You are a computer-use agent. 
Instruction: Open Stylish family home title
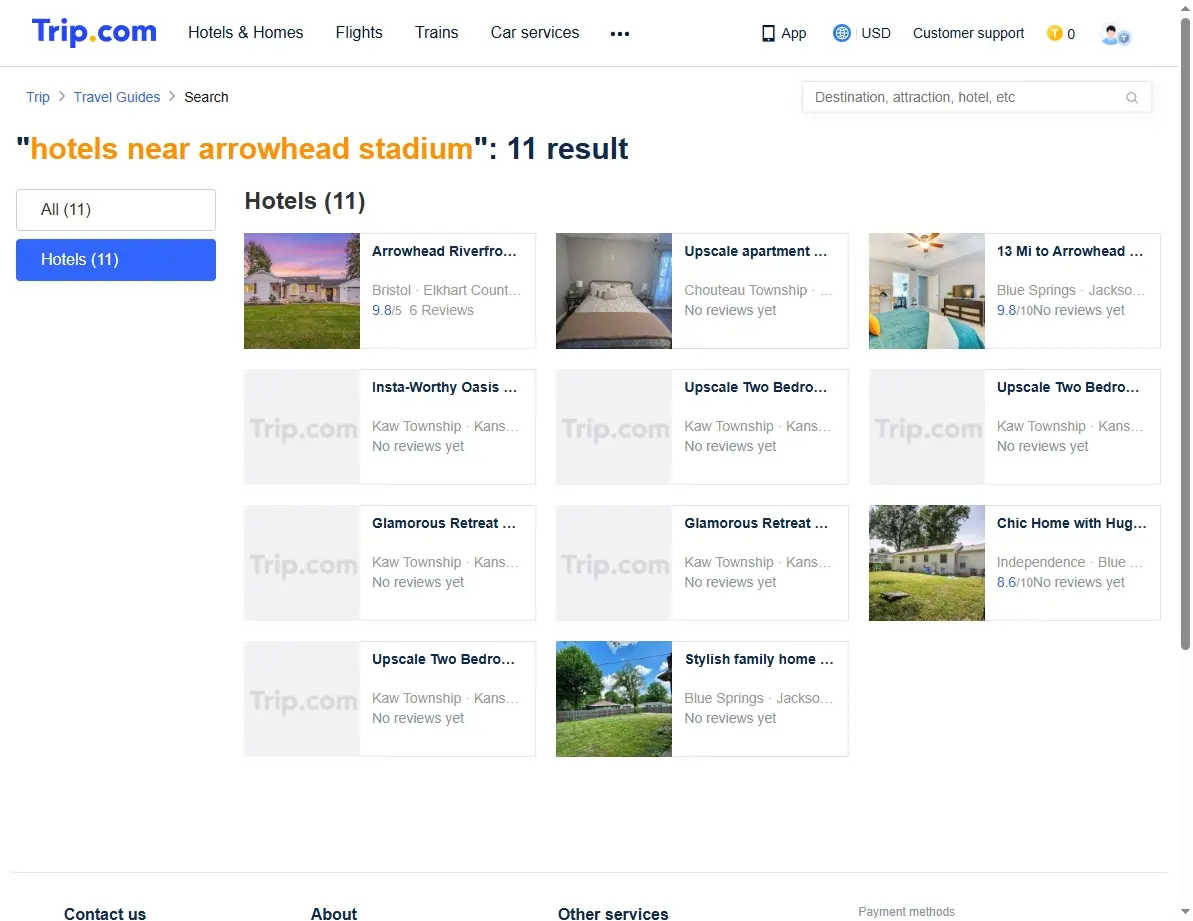tap(759, 660)
